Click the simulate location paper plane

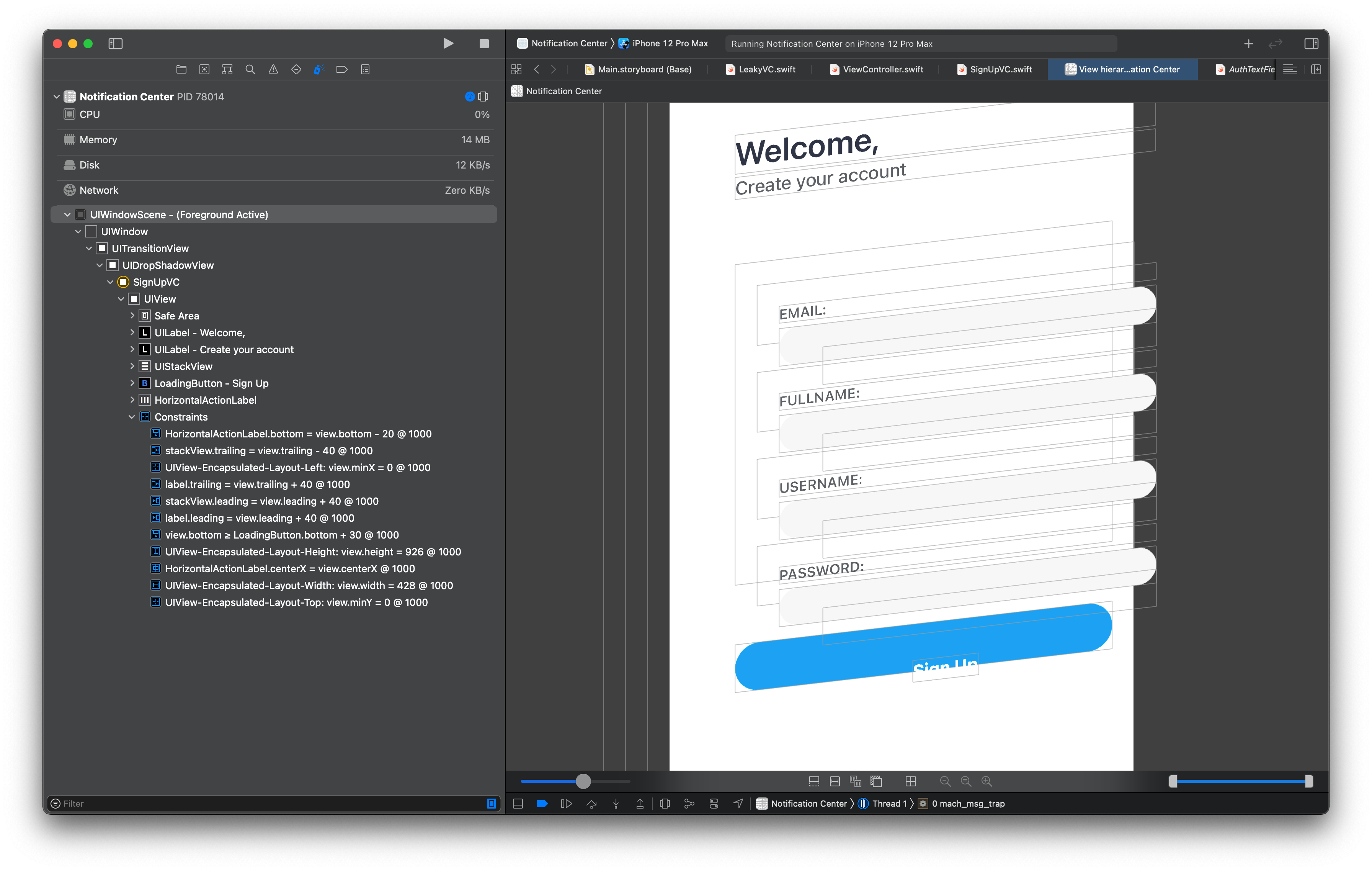pyautogui.click(x=738, y=803)
